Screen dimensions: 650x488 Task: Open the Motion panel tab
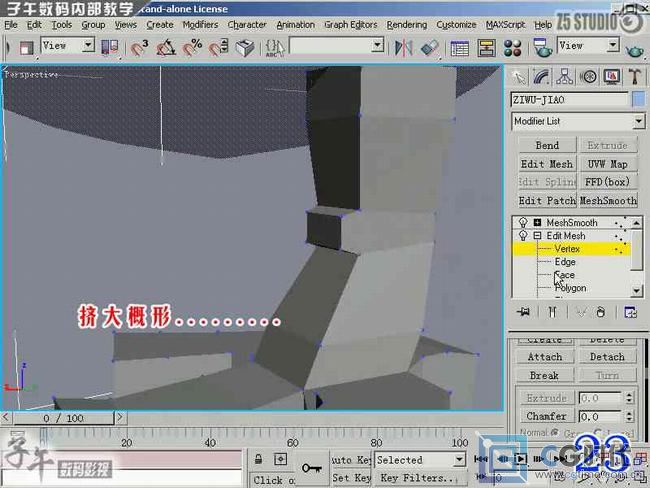(587, 77)
